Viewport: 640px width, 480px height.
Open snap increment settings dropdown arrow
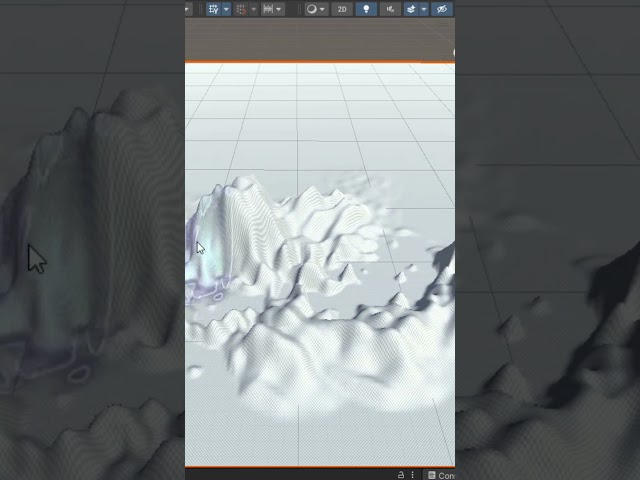tap(253, 9)
